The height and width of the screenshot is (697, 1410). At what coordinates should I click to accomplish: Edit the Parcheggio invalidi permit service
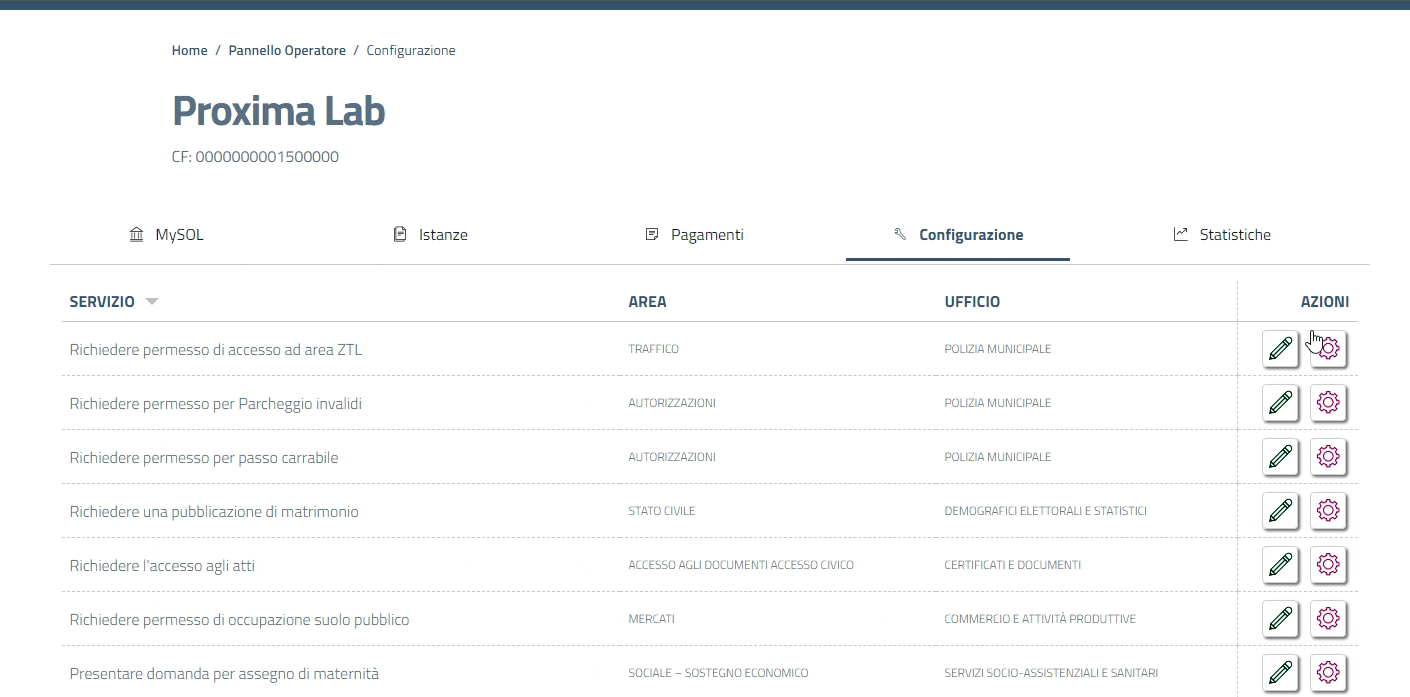tap(1280, 403)
